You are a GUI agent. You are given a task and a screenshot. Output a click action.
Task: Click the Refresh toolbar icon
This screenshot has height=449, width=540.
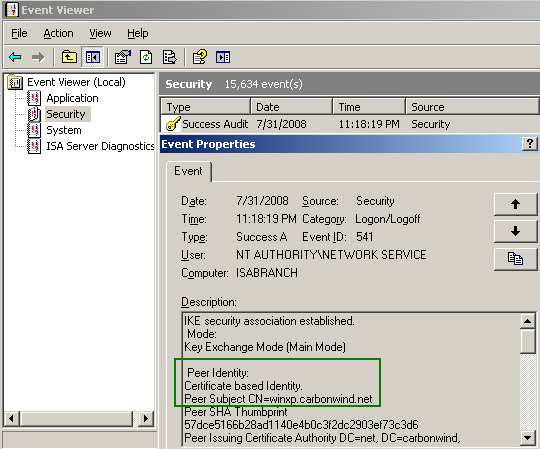coord(146,57)
